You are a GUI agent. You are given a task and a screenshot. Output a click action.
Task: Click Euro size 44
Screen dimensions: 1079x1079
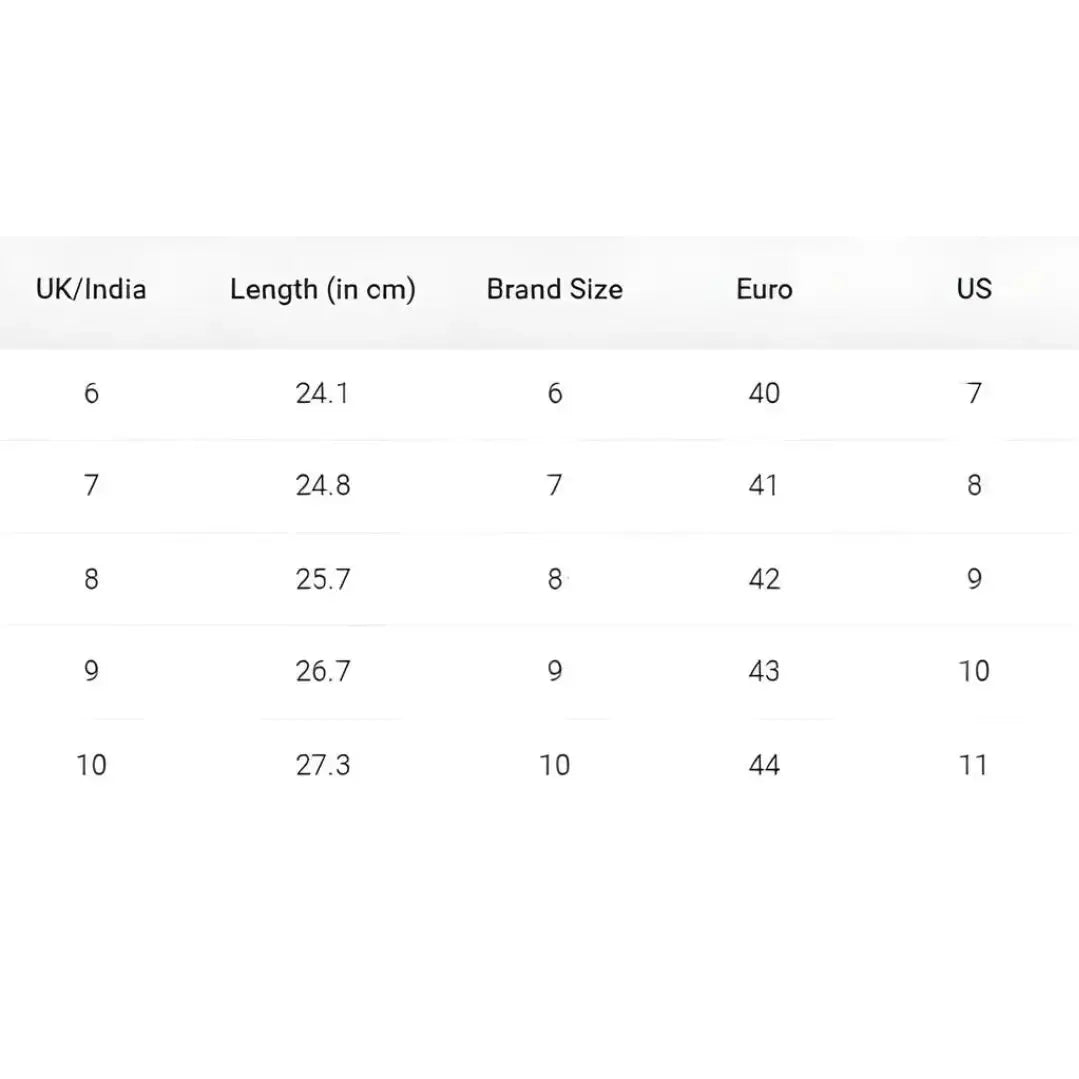tap(764, 765)
